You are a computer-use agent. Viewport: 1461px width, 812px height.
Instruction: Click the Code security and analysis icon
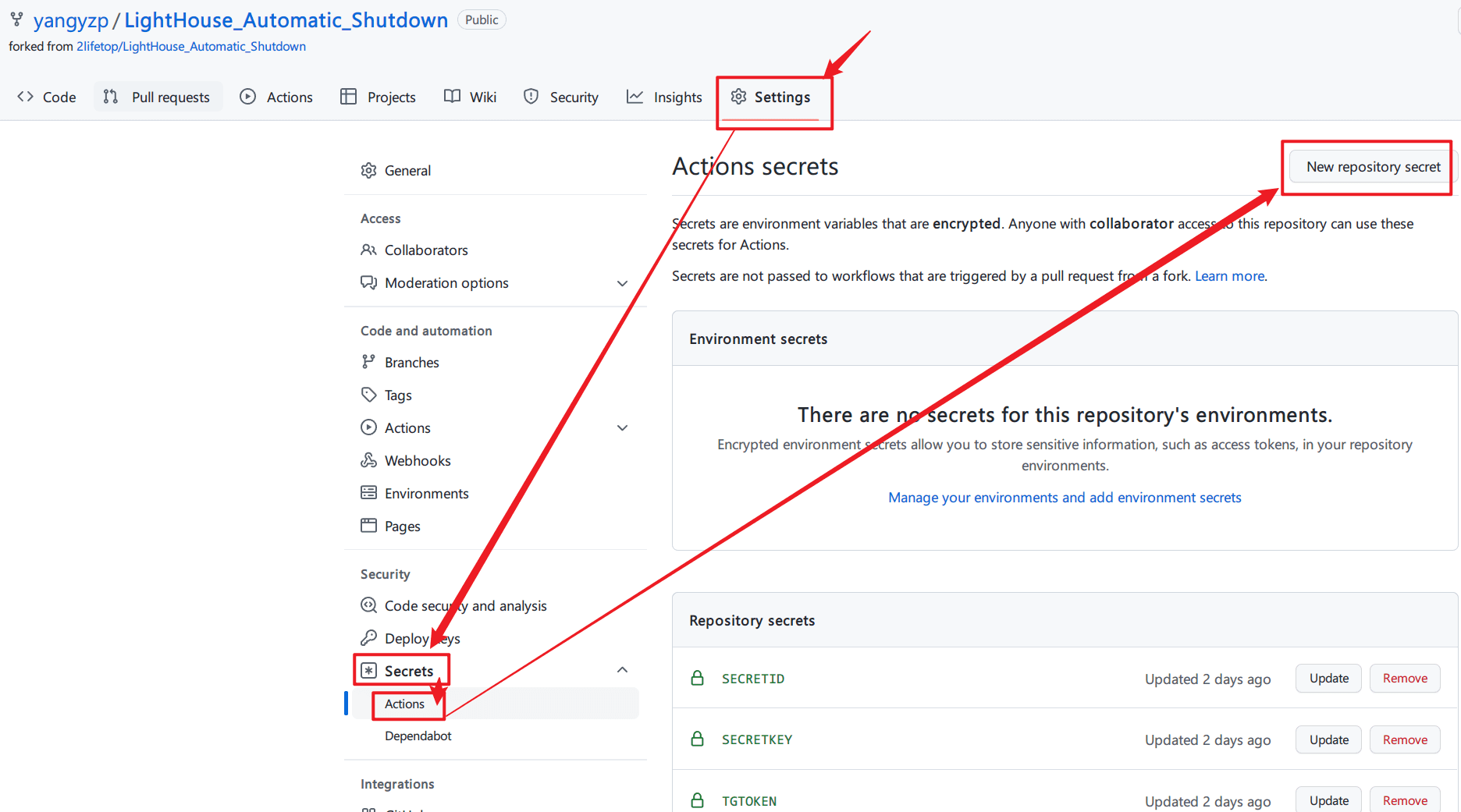pyautogui.click(x=368, y=605)
